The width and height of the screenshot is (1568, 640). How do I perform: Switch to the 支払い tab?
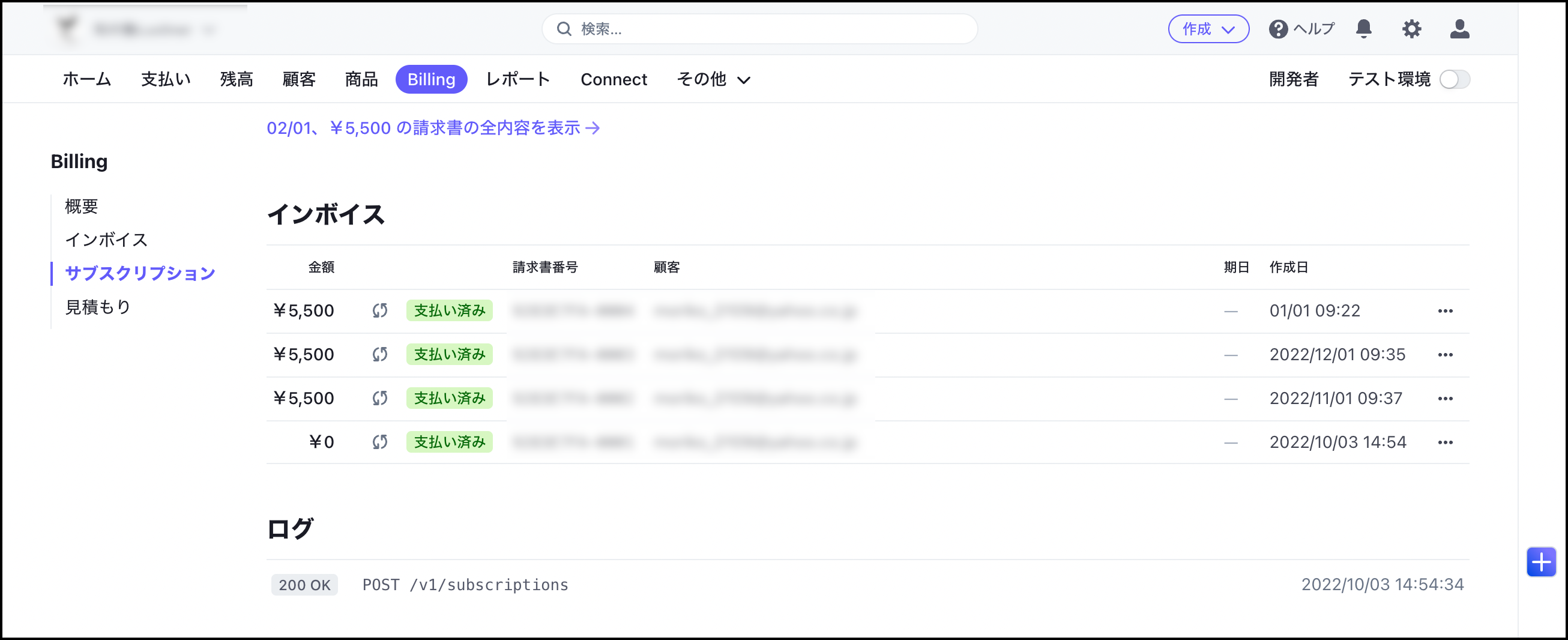pos(166,79)
